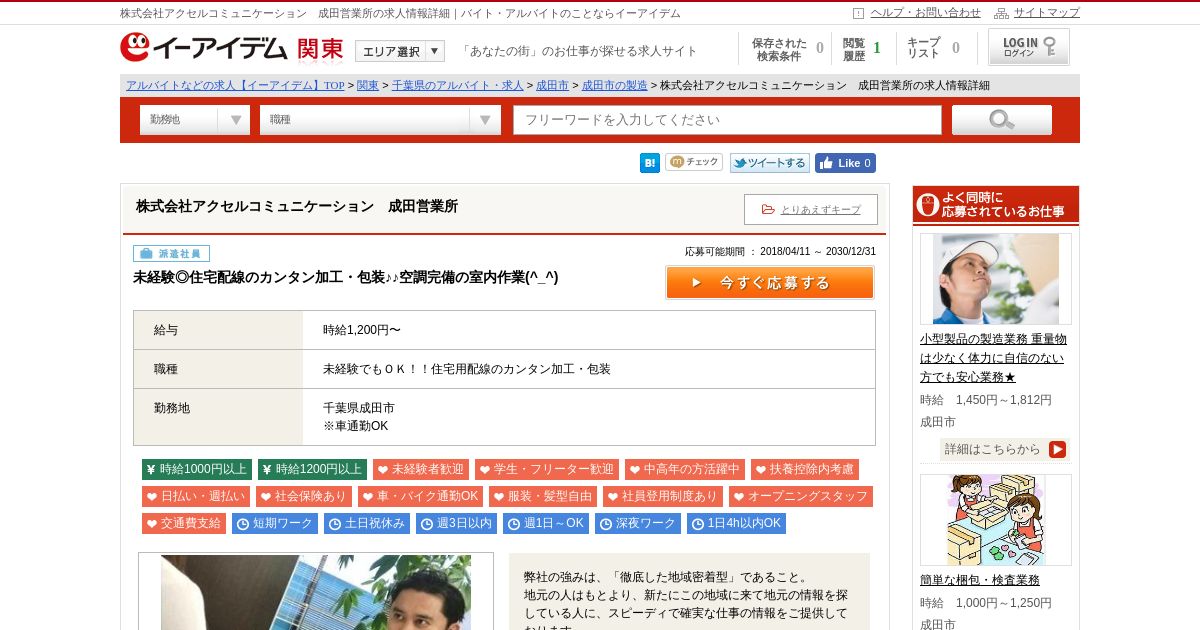Select the 時給1000円以上 tag
Image resolution: width=1200 pixels, height=630 pixels.
pyautogui.click(x=197, y=469)
